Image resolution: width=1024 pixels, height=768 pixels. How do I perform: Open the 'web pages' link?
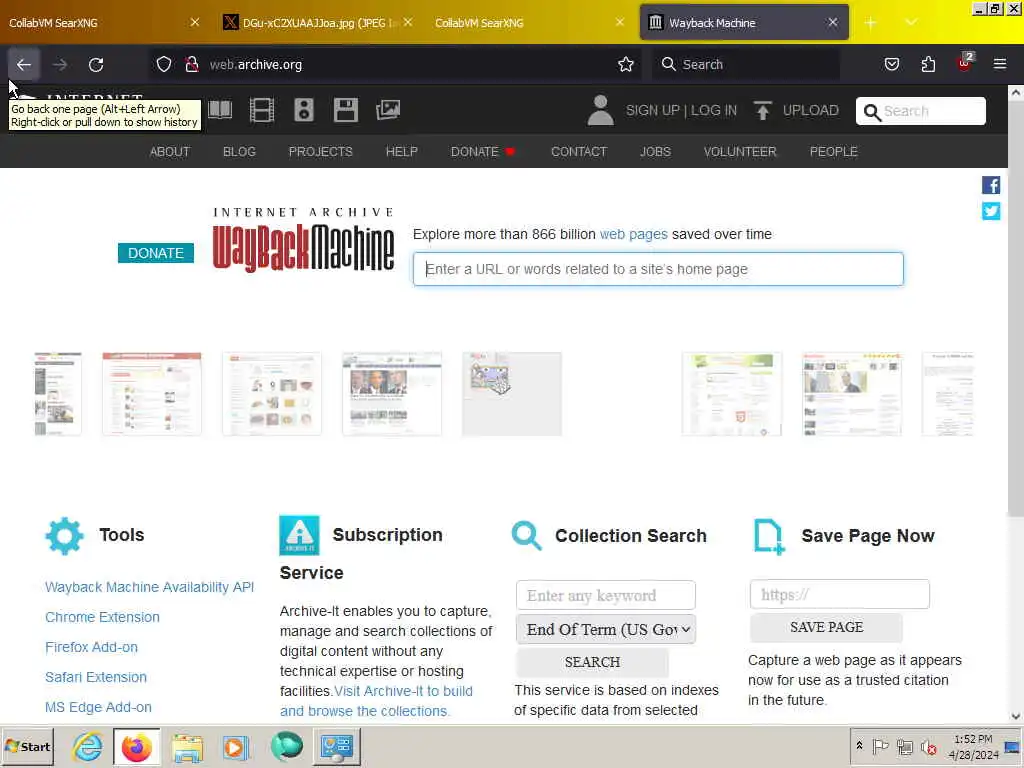[x=633, y=234]
